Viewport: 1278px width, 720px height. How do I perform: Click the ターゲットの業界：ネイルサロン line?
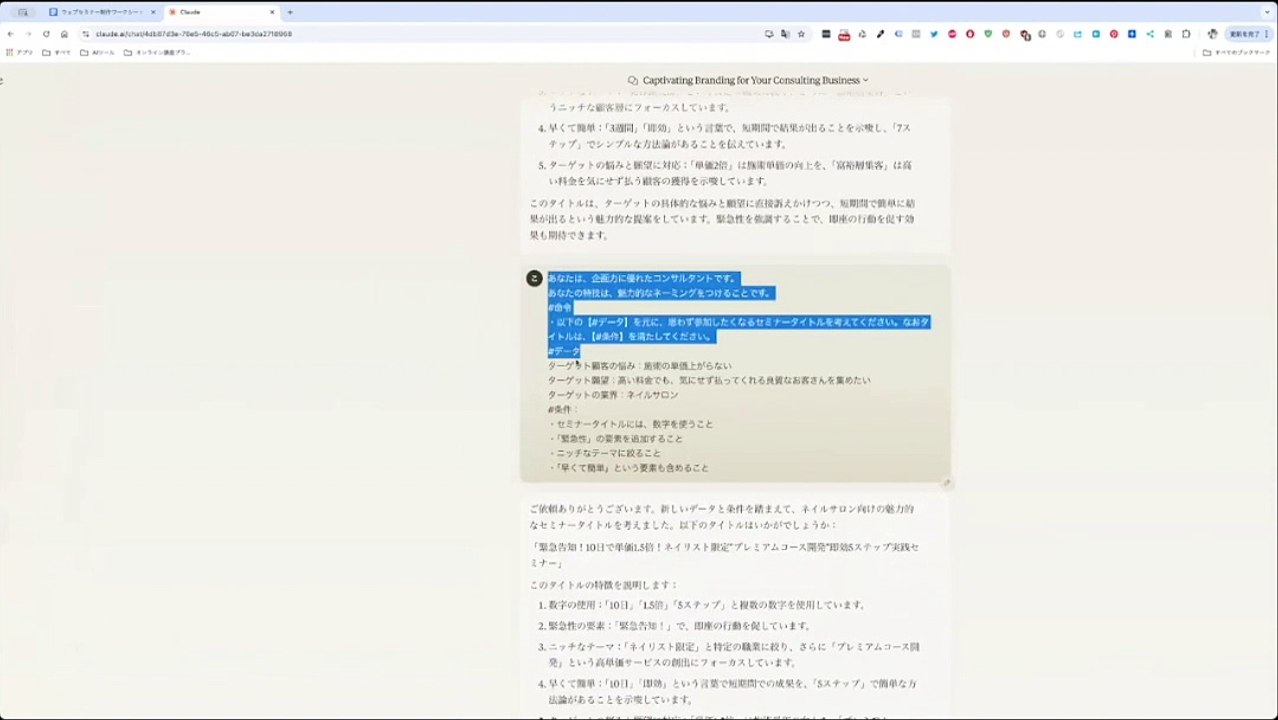[x=612, y=395]
